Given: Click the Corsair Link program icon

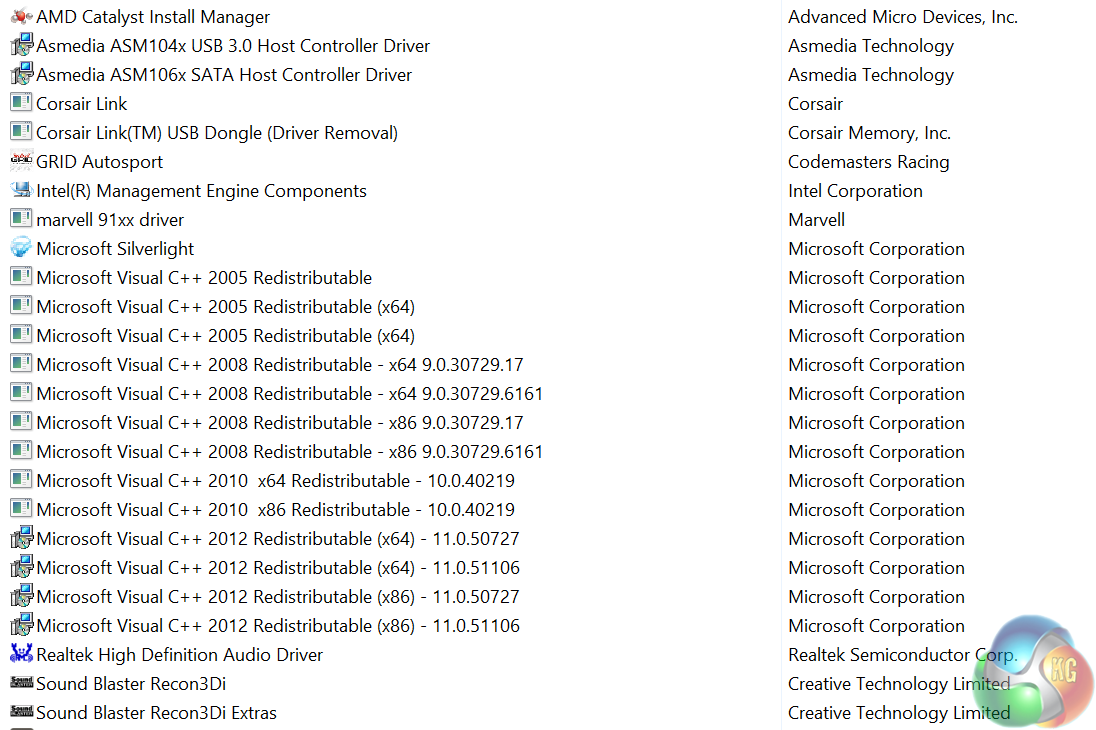Looking at the screenshot, I should tap(21, 103).
